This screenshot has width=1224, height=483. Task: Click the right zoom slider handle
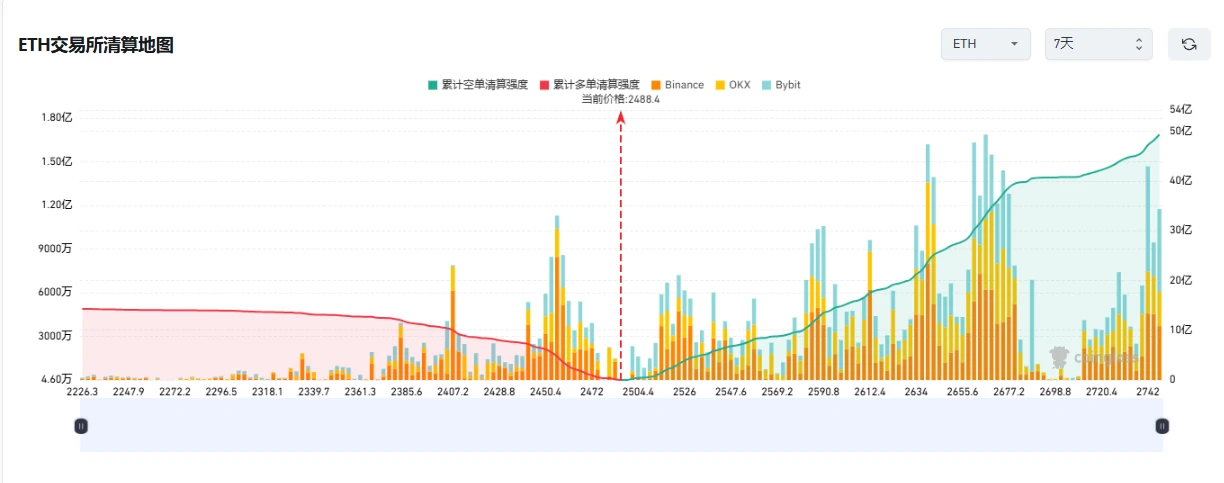[x=1162, y=426]
